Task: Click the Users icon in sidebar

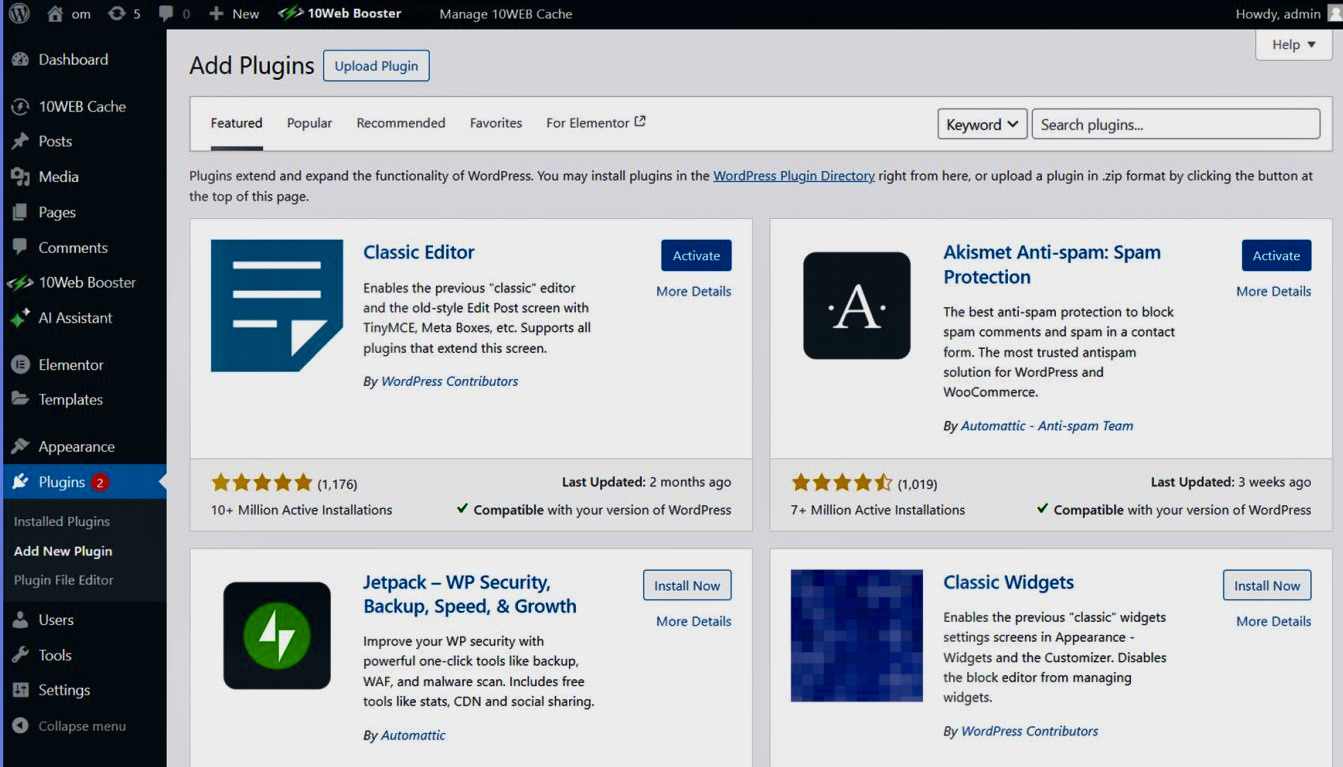Action: point(20,620)
